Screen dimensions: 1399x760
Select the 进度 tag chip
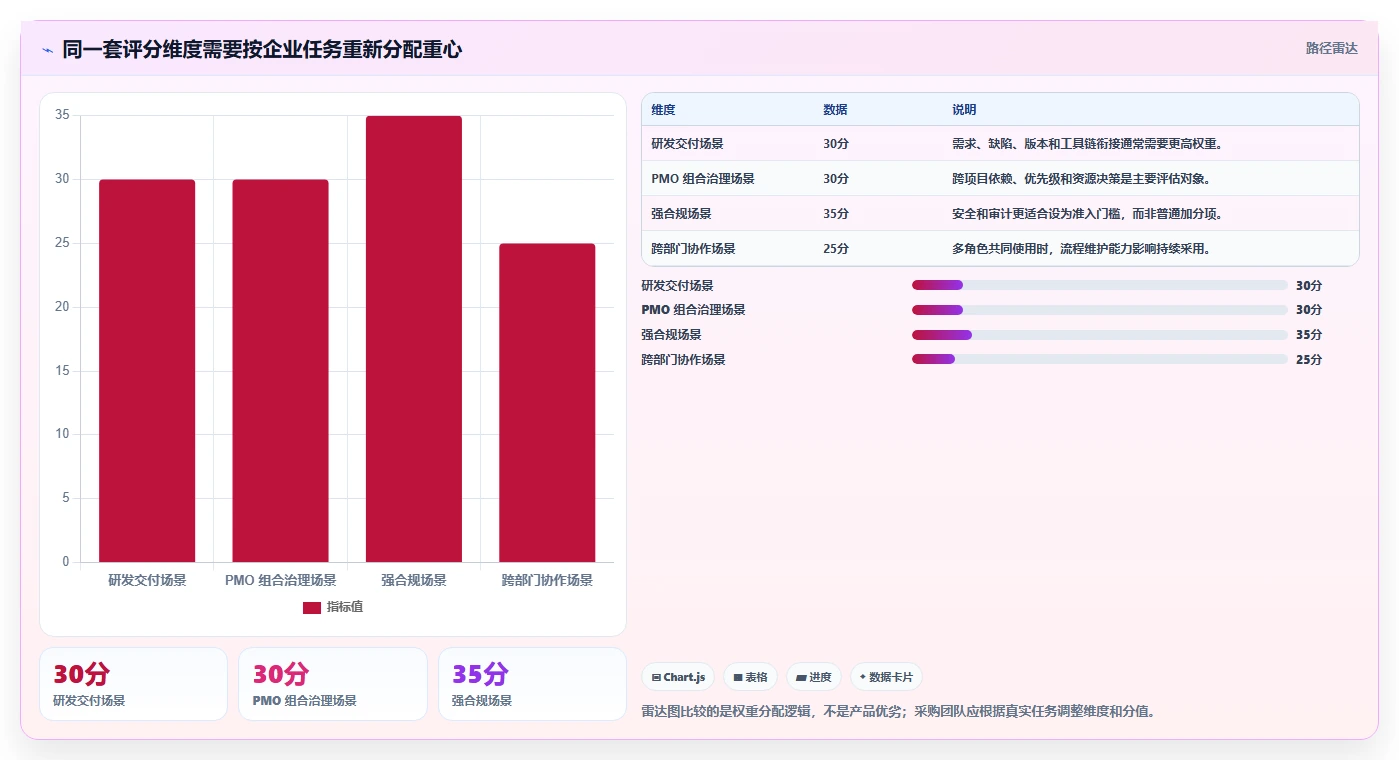pos(814,677)
